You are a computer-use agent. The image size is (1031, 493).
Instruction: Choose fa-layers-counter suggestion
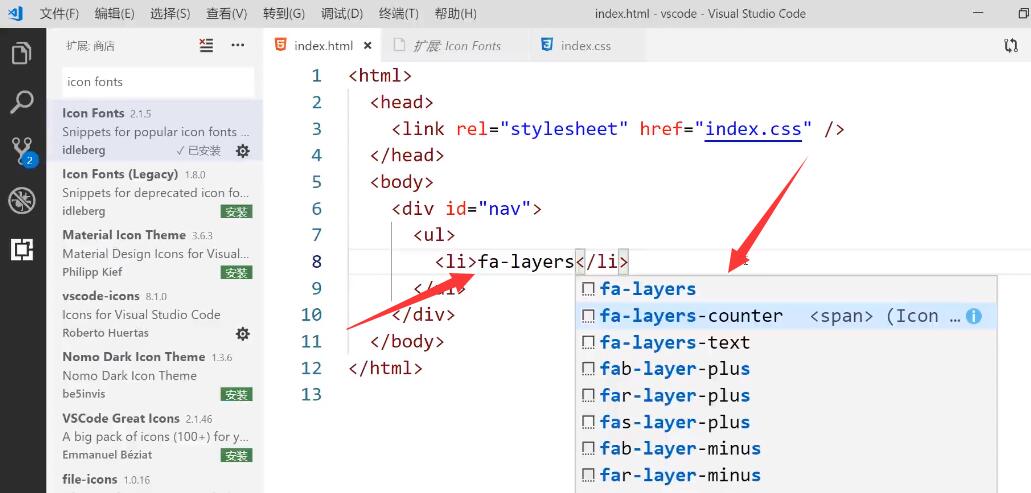coord(786,316)
